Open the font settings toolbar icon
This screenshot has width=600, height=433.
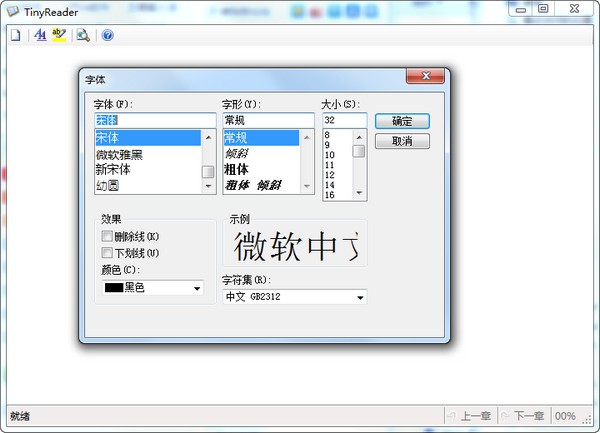pyautogui.click(x=40, y=35)
